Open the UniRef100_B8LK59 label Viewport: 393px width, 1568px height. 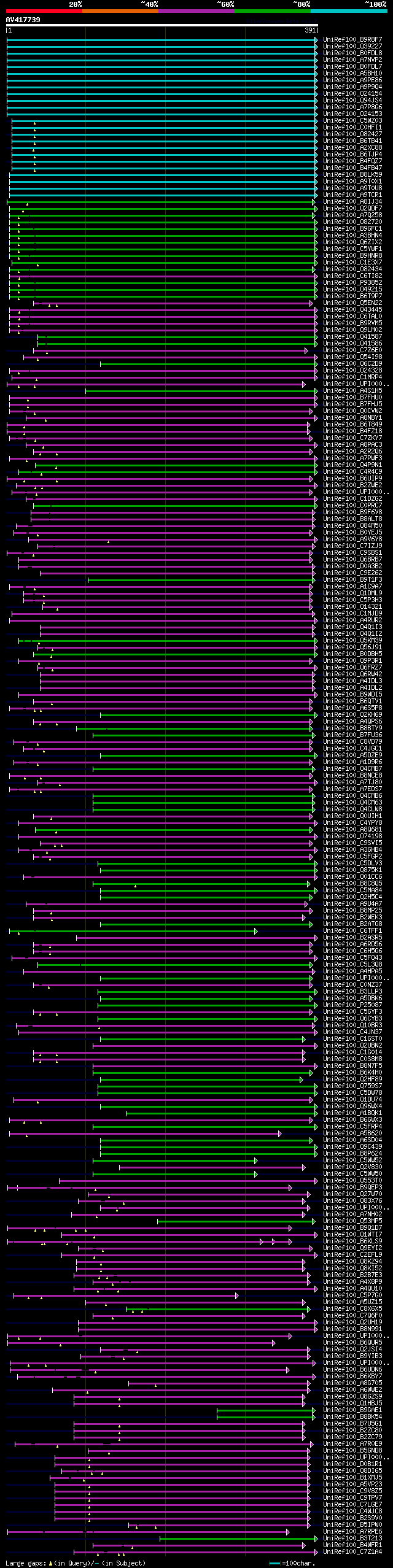point(352,175)
